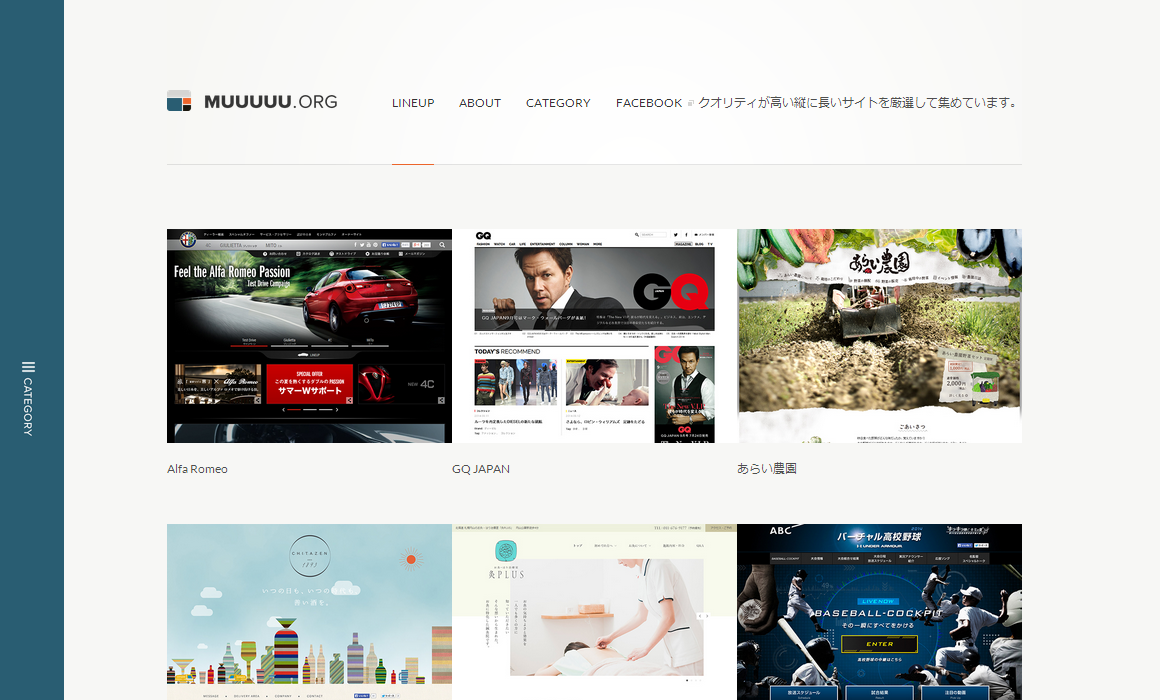Click the external link icon beside FACEBOOK
1160x700 pixels.
click(690, 104)
